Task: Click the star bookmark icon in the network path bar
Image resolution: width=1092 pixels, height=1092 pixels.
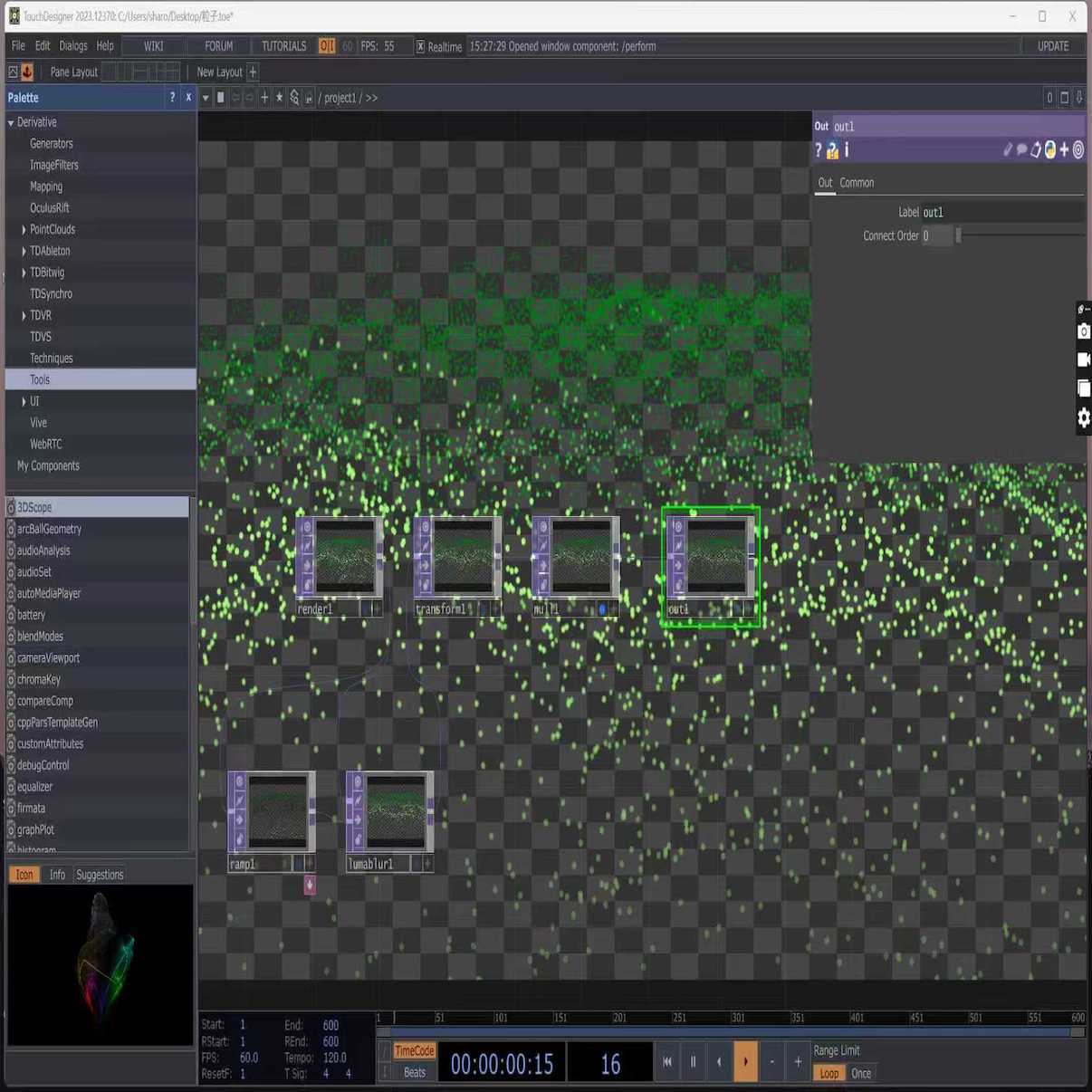Action: 279,97
